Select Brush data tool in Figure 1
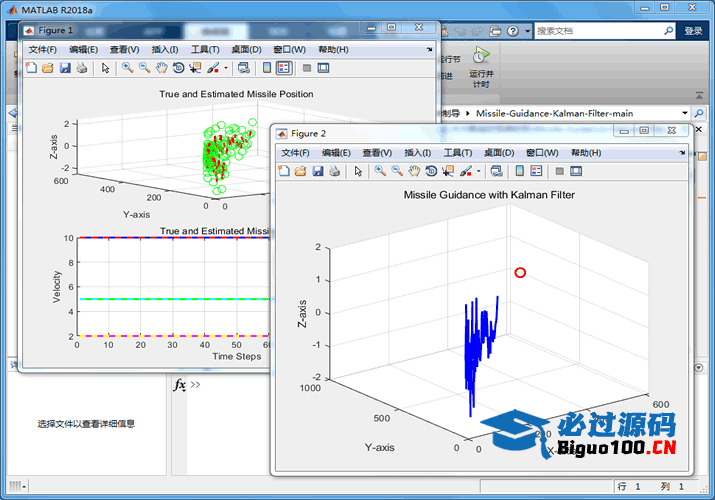This screenshot has height=500, width=715. (213, 68)
